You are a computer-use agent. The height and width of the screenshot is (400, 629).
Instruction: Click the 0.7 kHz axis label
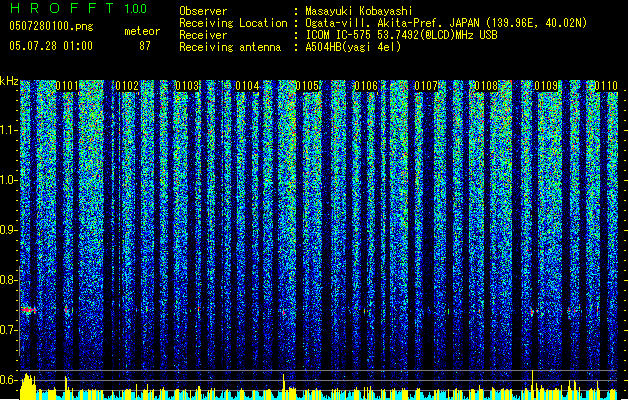coord(9,330)
